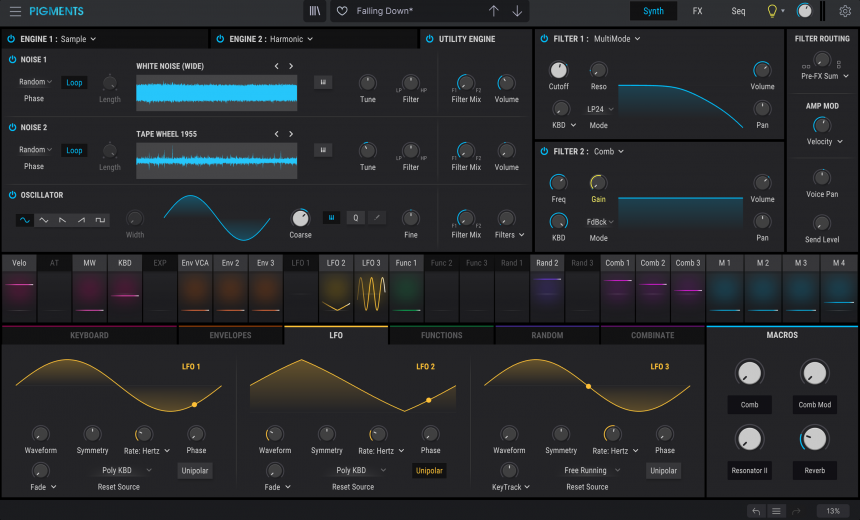The height and width of the screenshot is (520, 860).
Task: Open Pre-FX Sum routing dropdown
Action: coord(825,76)
